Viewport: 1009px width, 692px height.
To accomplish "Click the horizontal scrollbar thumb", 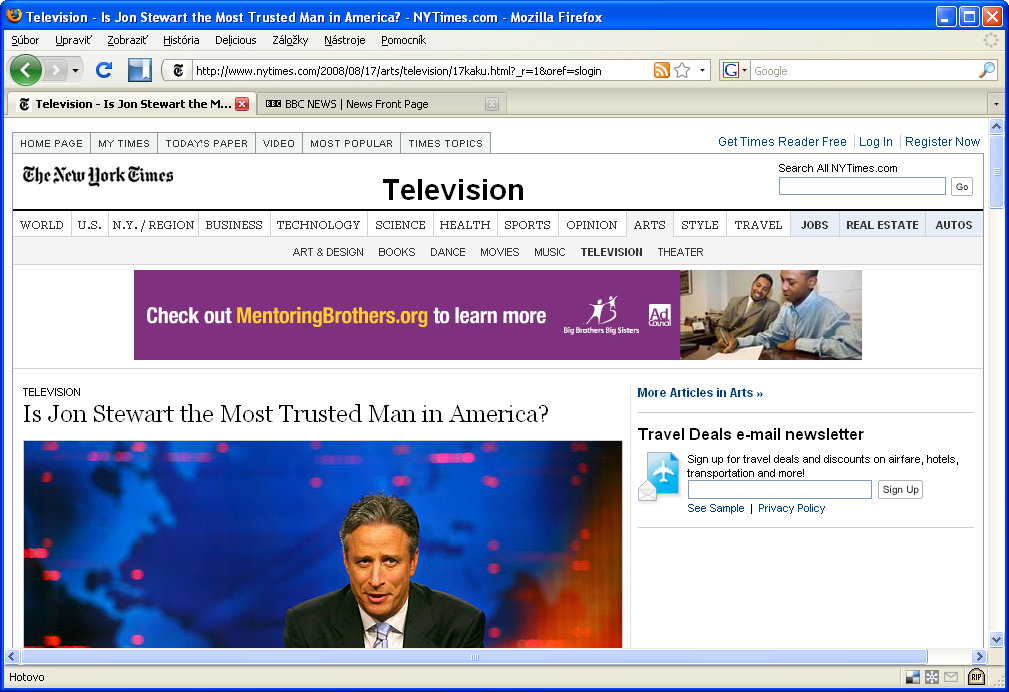I will pos(474,657).
